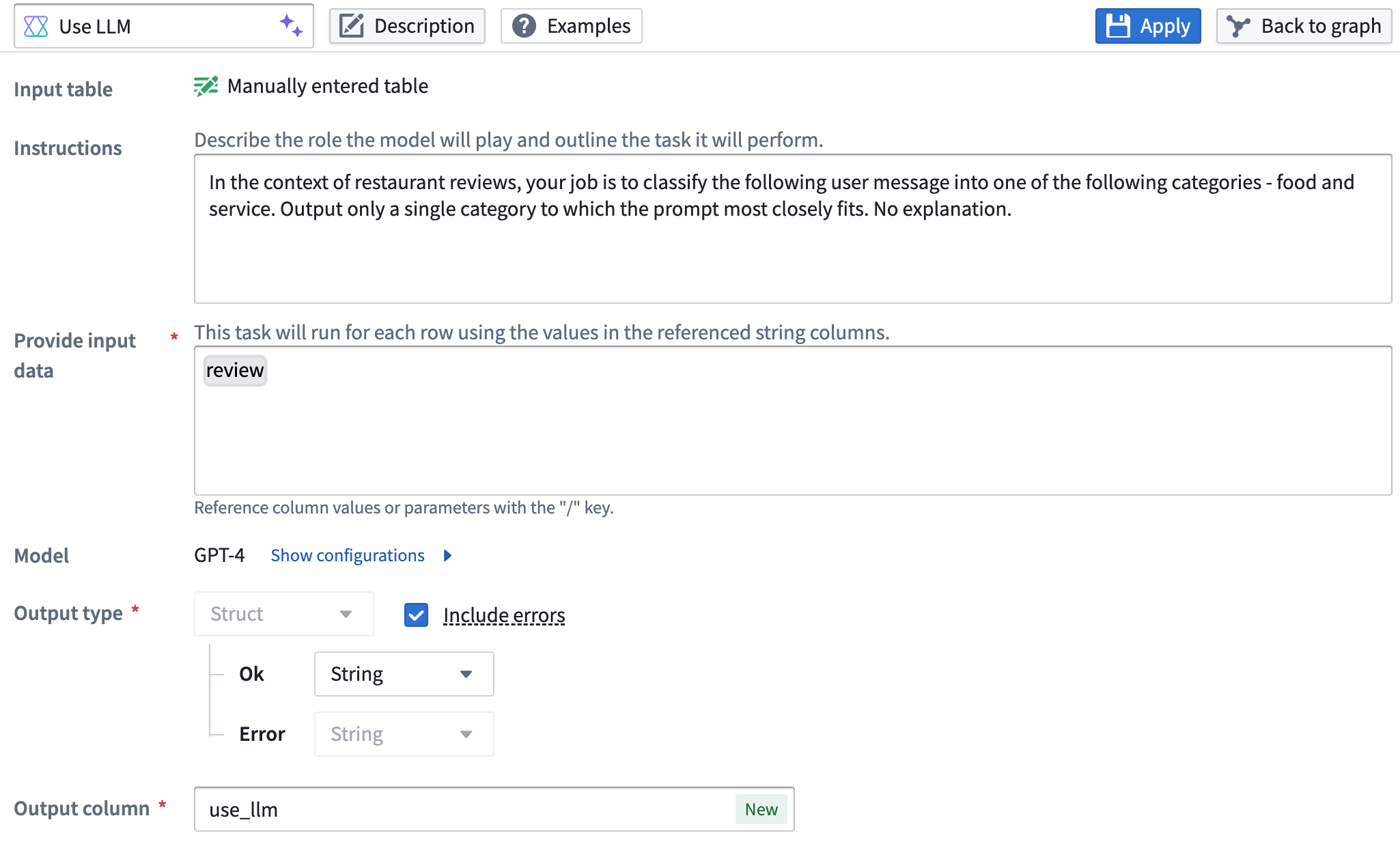Open the Examples panel
Viewport: 1400px width, 859px height.
[x=571, y=26]
